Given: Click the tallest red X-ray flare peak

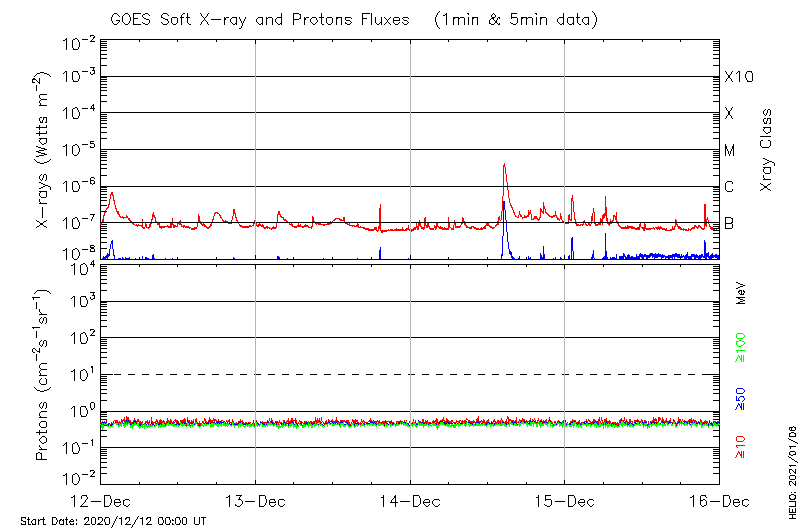Looking at the screenshot, I should [505, 165].
